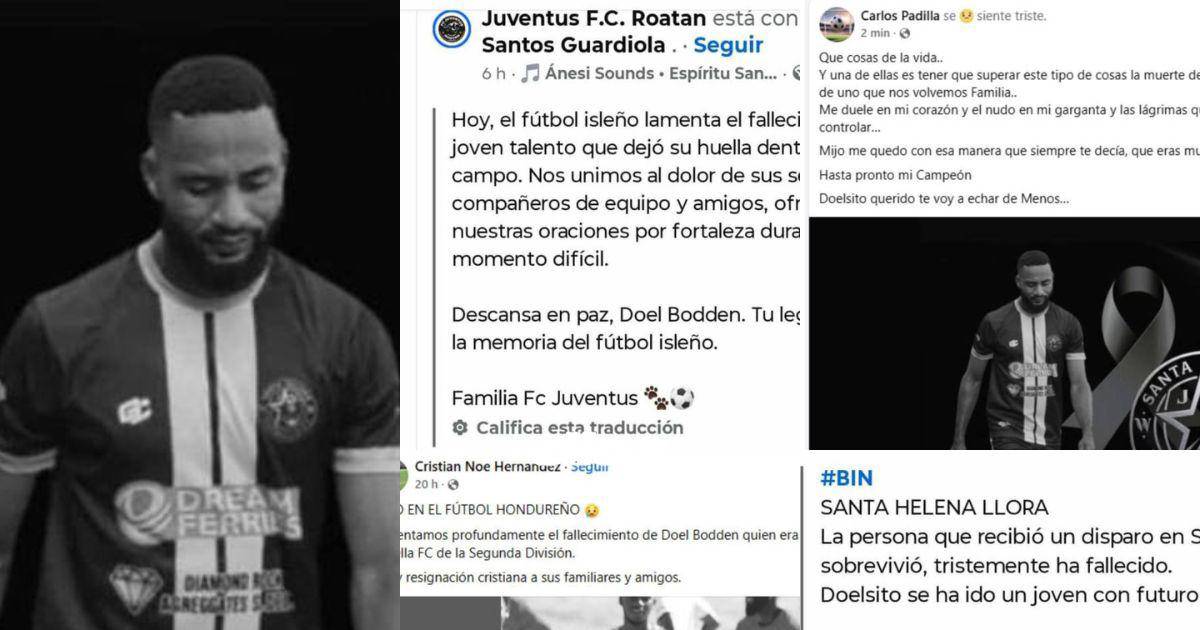Open Carlos Padilla's profile avatar
The height and width of the screenshot is (630, 1200).
[x=835, y=24]
